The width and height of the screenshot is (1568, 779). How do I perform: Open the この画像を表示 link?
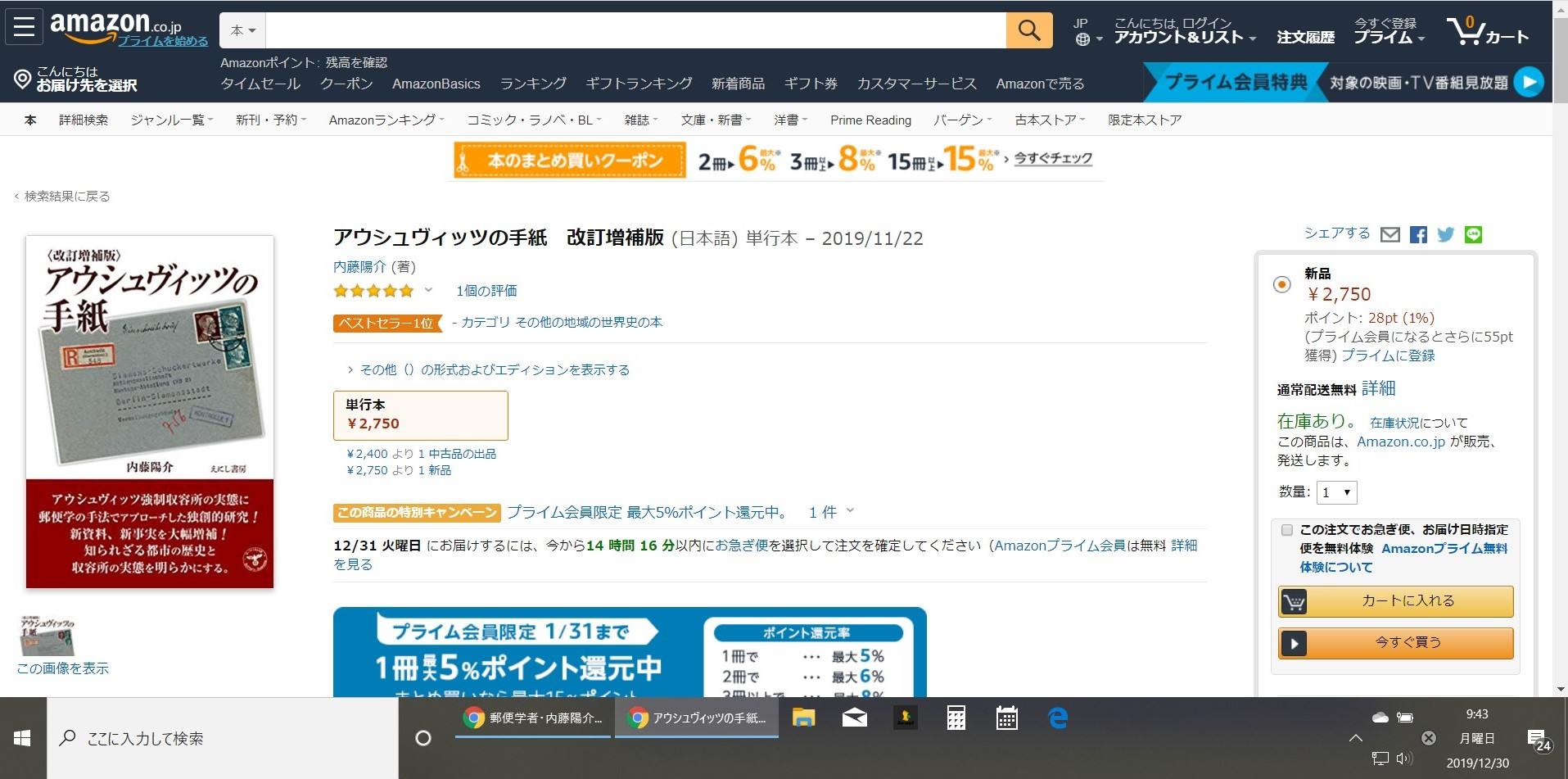click(x=63, y=668)
